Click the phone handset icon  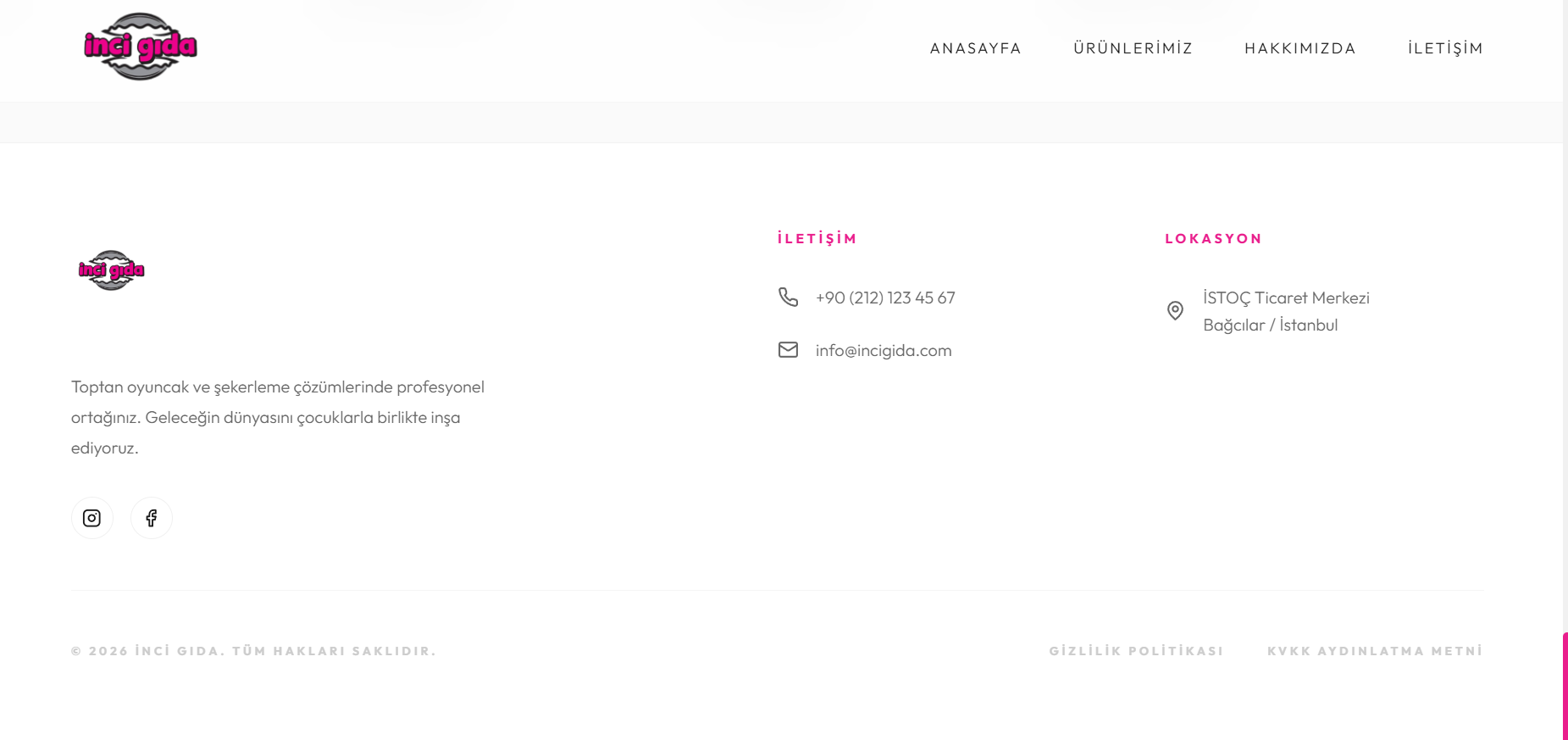788,297
